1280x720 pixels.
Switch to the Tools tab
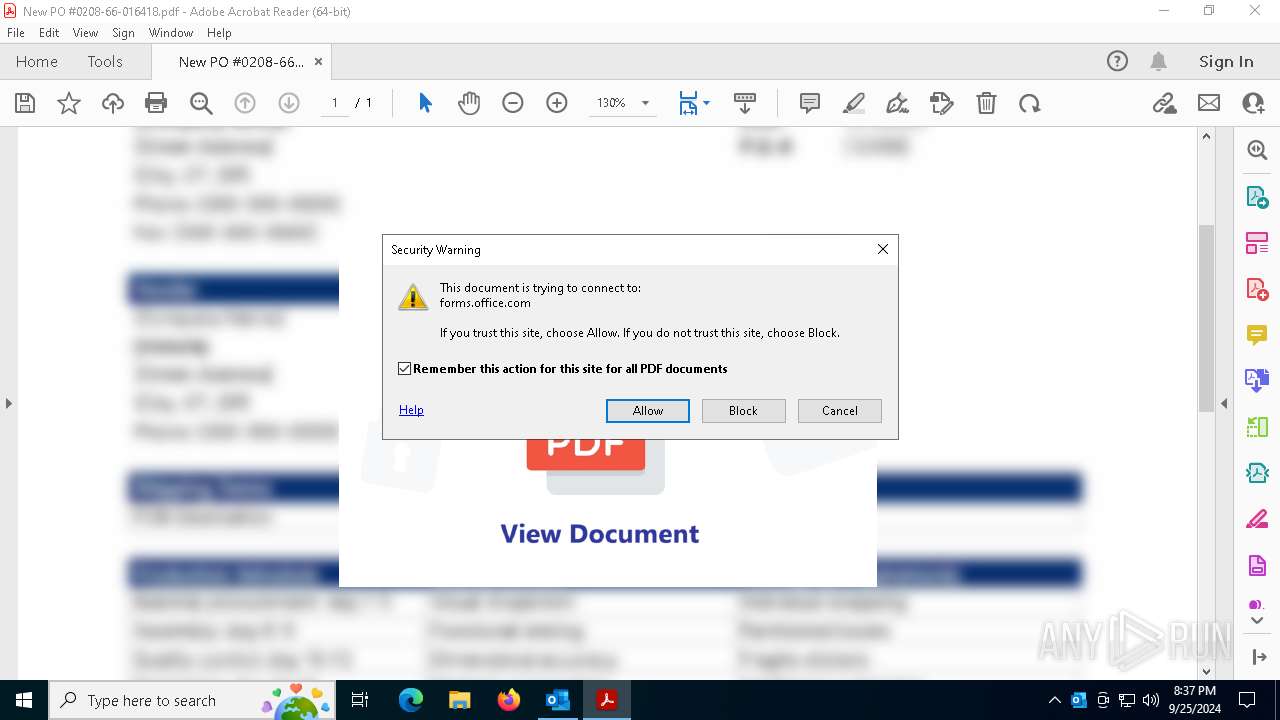click(105, 61)
